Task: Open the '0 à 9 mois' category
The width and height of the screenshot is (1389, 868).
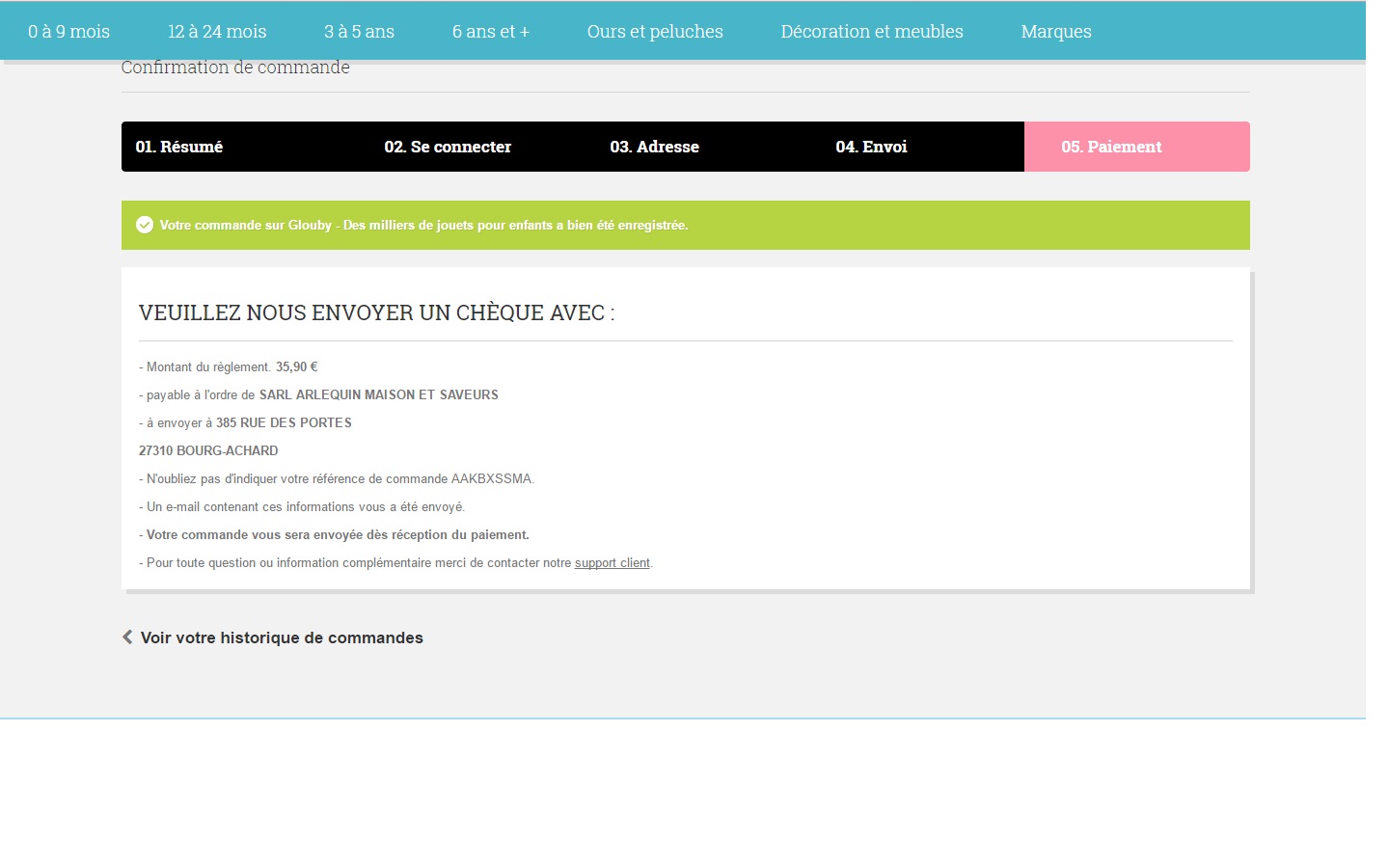Action: point(68,31)
